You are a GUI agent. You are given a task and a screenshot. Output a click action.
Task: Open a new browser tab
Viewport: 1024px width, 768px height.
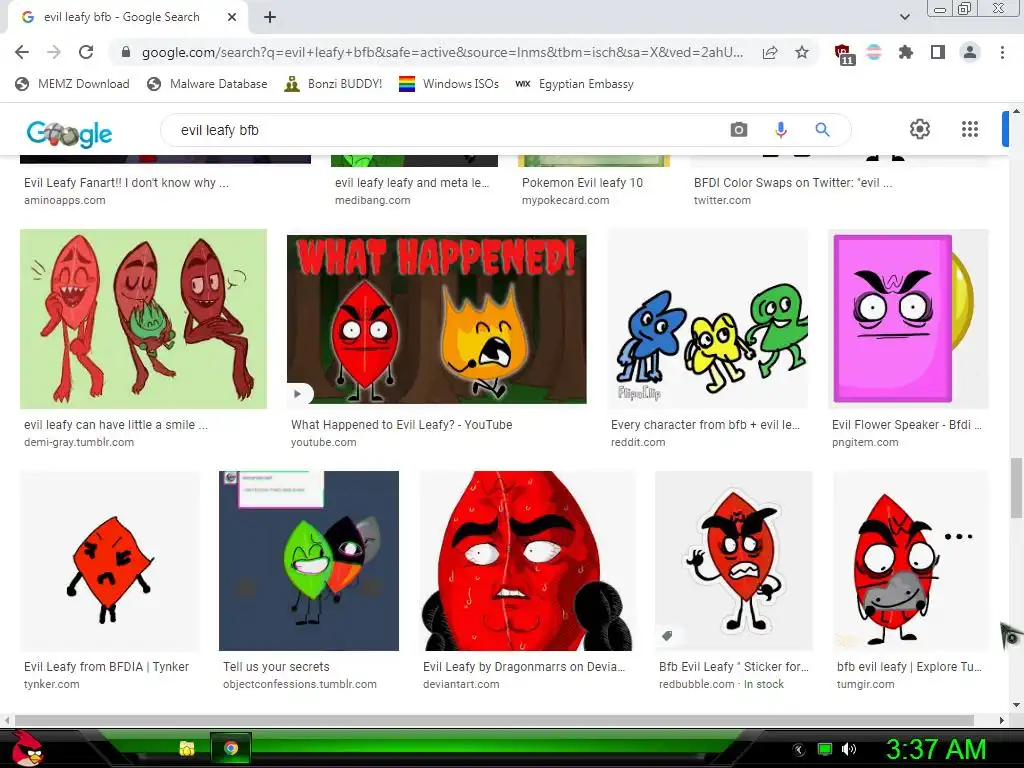coord(270,17)
